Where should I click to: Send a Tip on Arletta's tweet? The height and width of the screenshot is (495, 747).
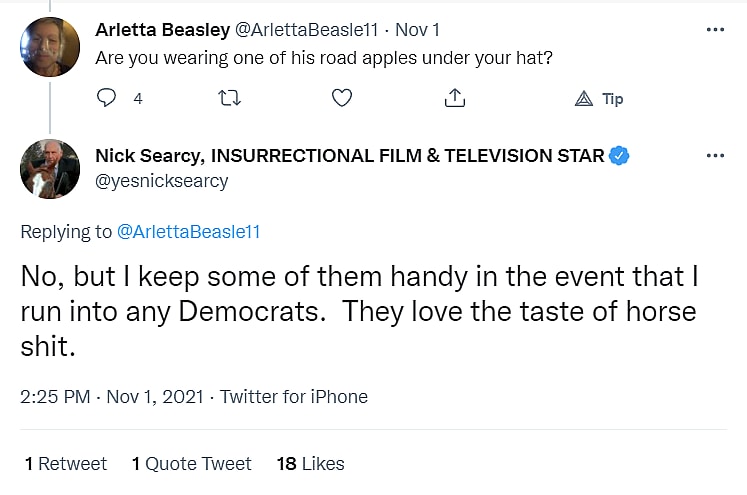(x=600, y=98)
